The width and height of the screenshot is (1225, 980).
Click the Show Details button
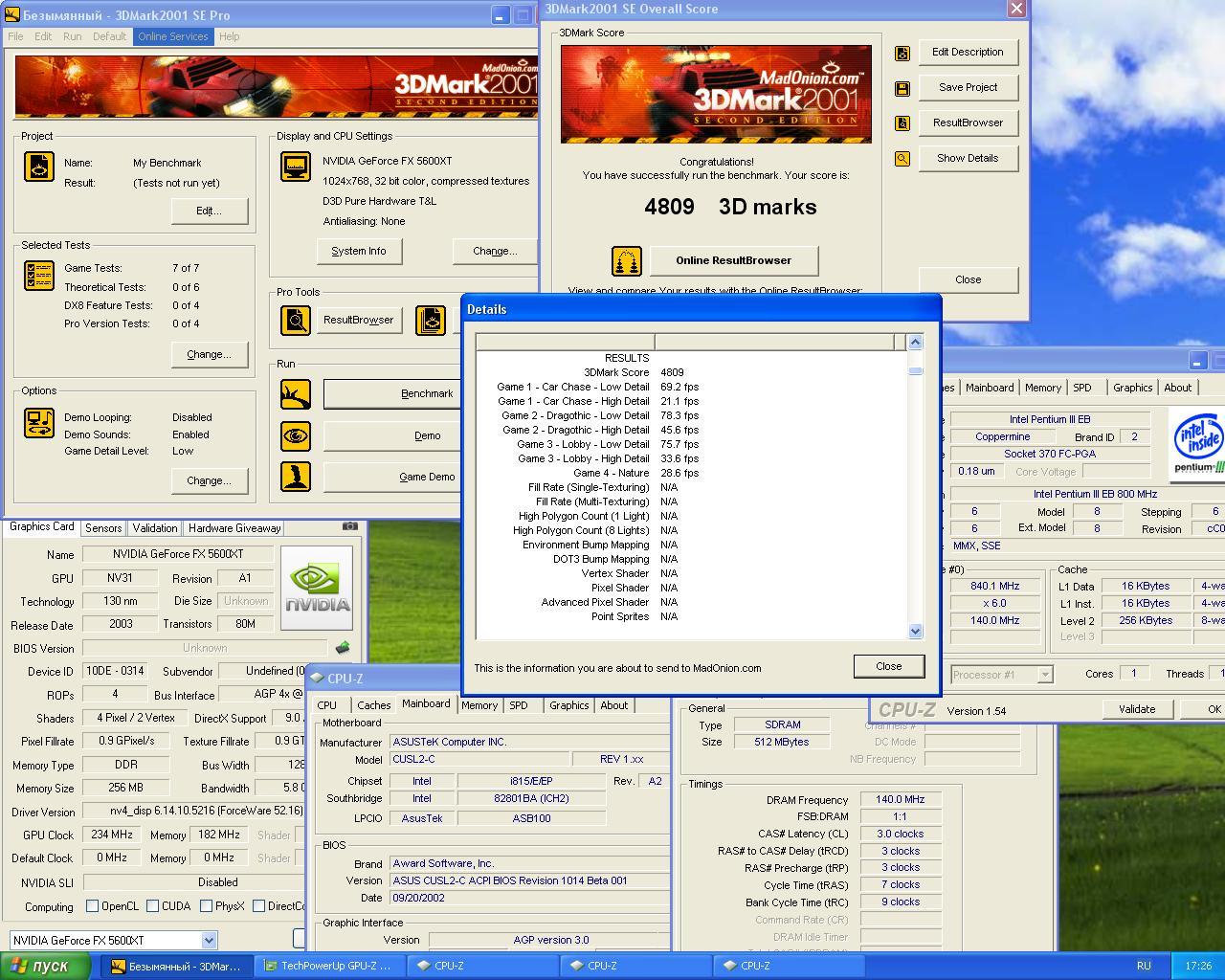point(968,158)
